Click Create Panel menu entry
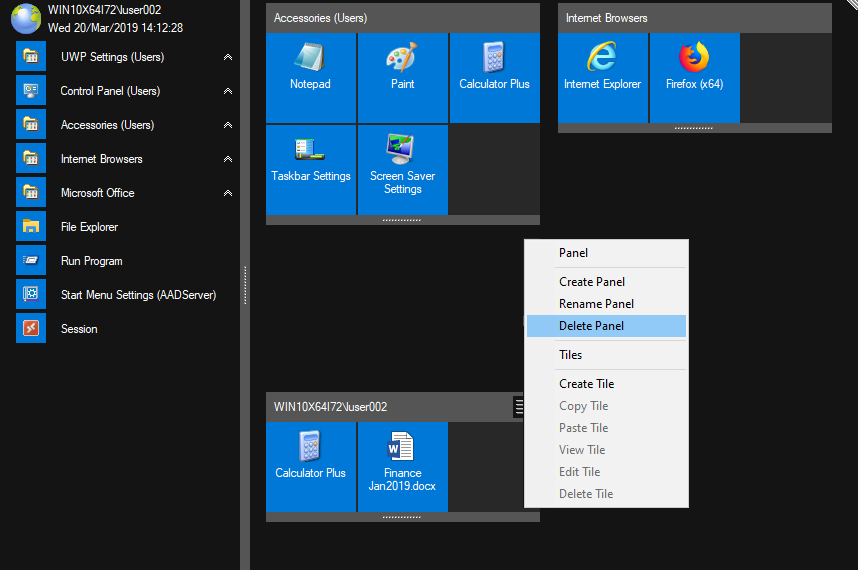Image resolution: width=858 pixels, height=570 pixels. 591,282
